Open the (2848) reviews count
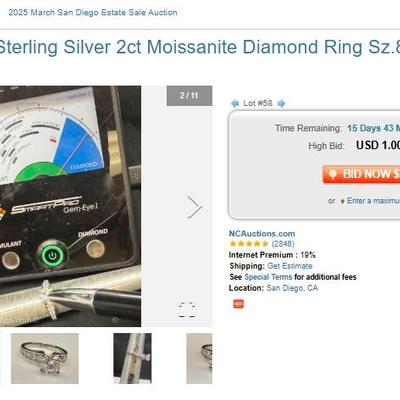 coord(283,244)
